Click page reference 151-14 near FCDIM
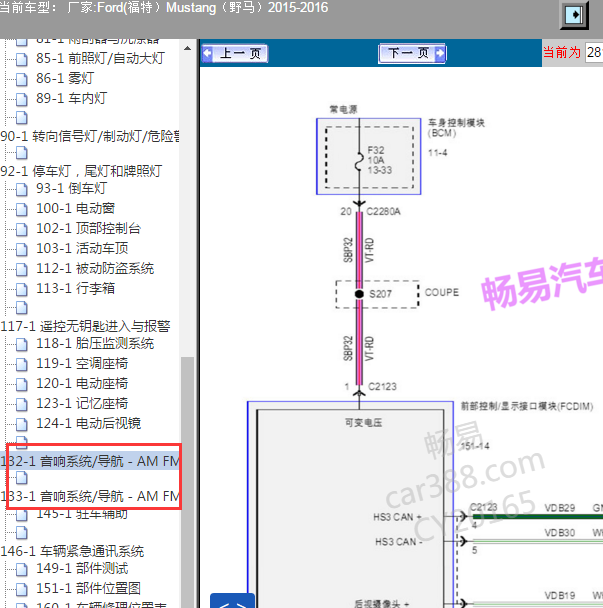Viewport: 603px width, 608px height. coord(475,446)
